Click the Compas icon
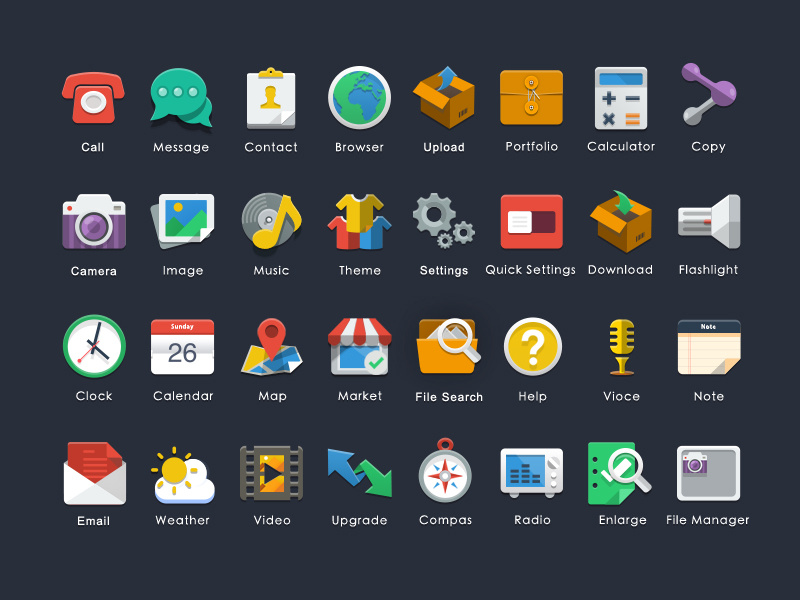 coord(445,471)
